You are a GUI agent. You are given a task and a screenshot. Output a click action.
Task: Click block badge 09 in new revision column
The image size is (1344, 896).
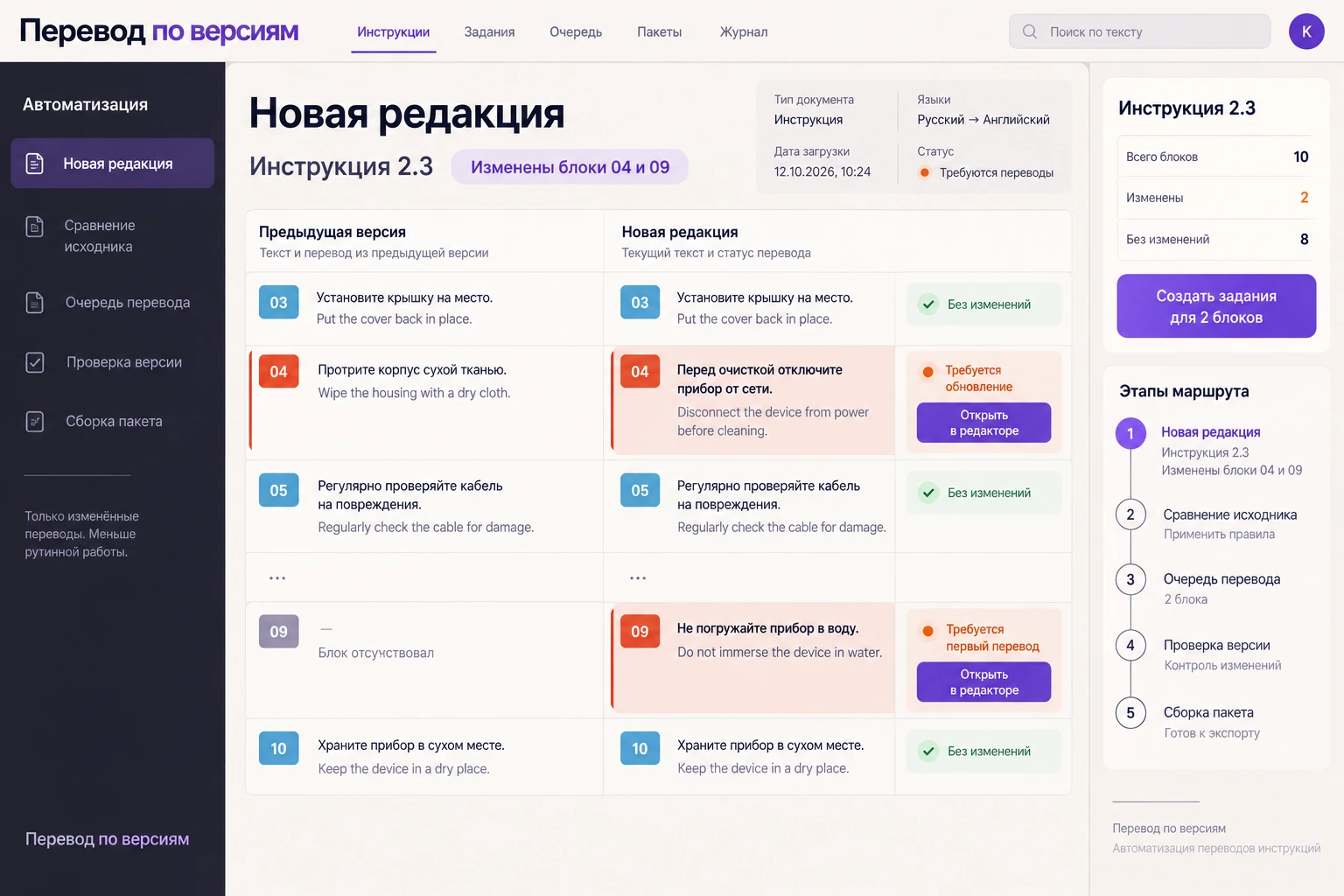pyautogui.click(x=640, y=631)
